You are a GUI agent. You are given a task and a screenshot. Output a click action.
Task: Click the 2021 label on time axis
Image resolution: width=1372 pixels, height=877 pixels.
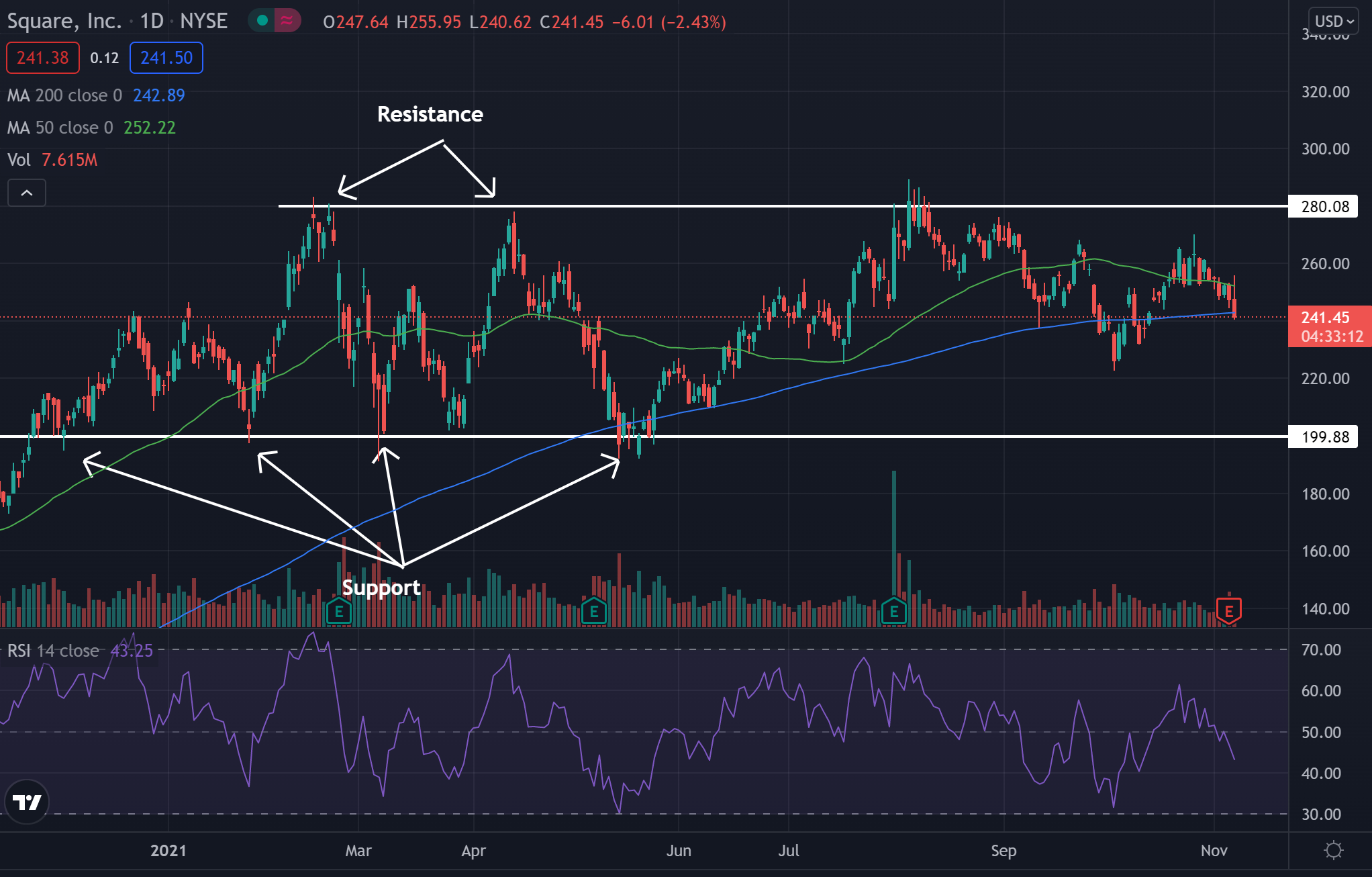point(168,851)
